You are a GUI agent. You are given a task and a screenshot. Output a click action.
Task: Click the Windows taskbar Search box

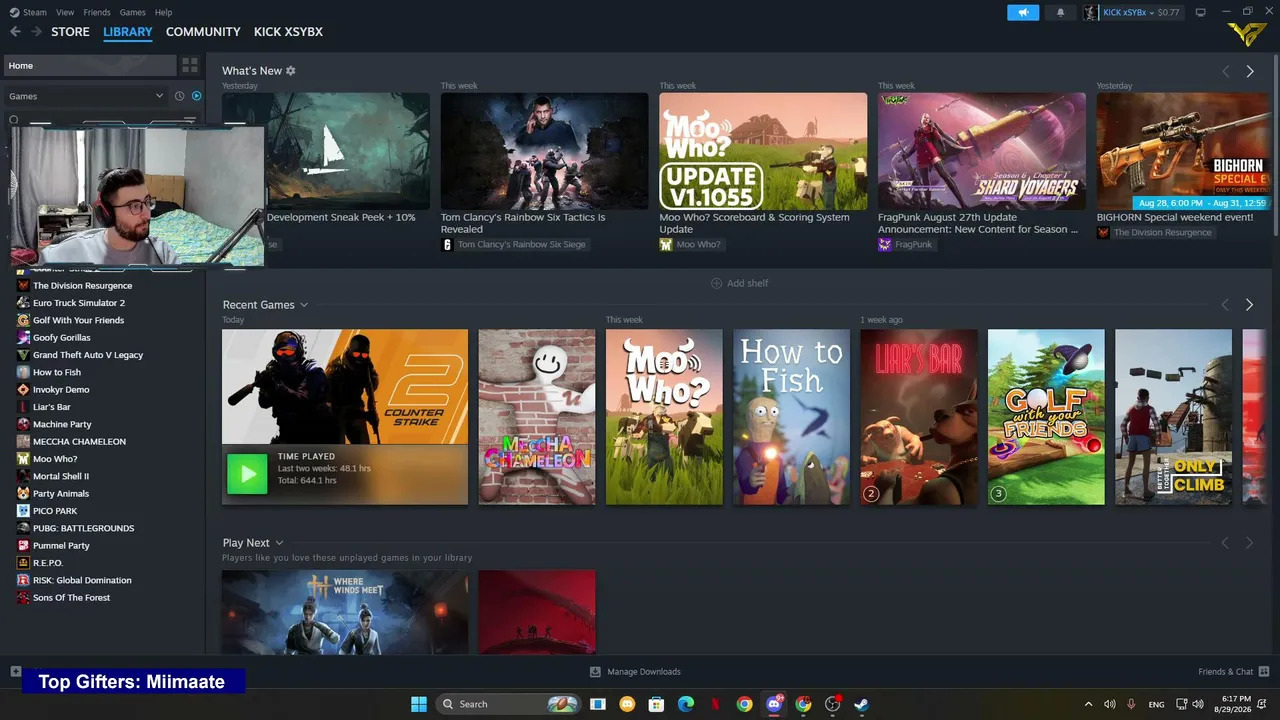pyautogui.click(x=510, y=704)
